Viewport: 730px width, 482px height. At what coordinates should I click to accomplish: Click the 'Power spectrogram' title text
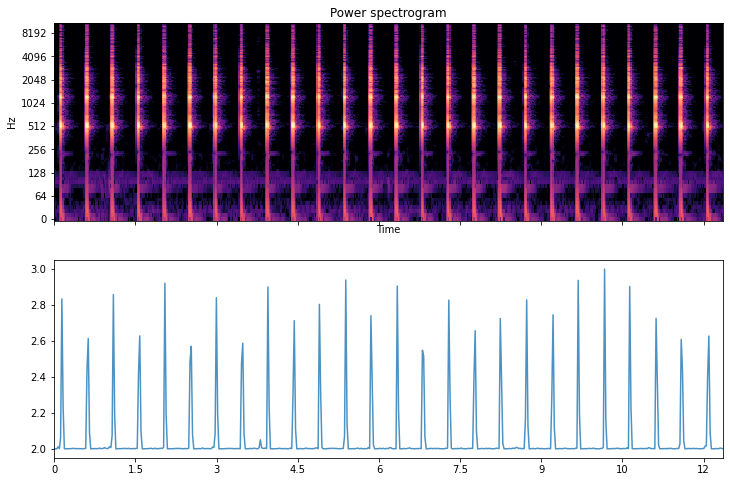(x=388, y=13)
